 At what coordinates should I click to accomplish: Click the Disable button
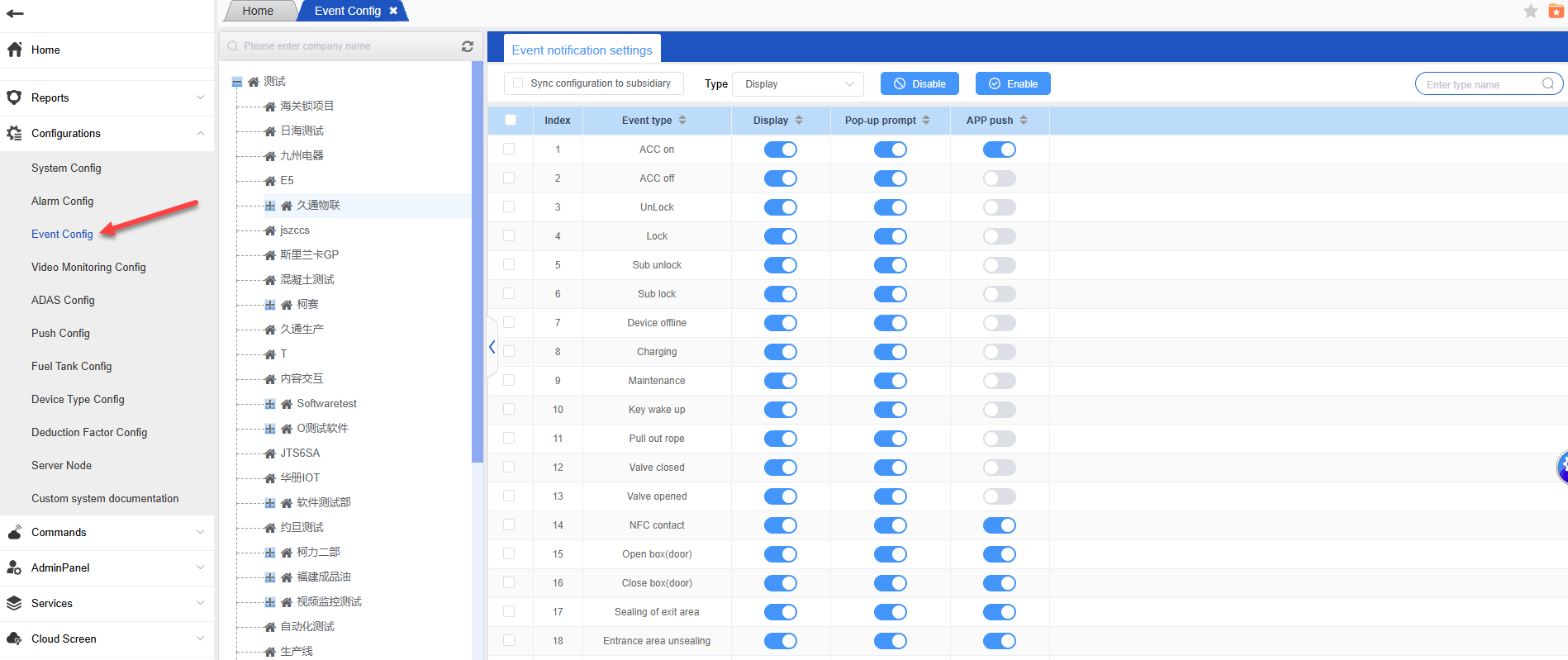pos(919,83)
